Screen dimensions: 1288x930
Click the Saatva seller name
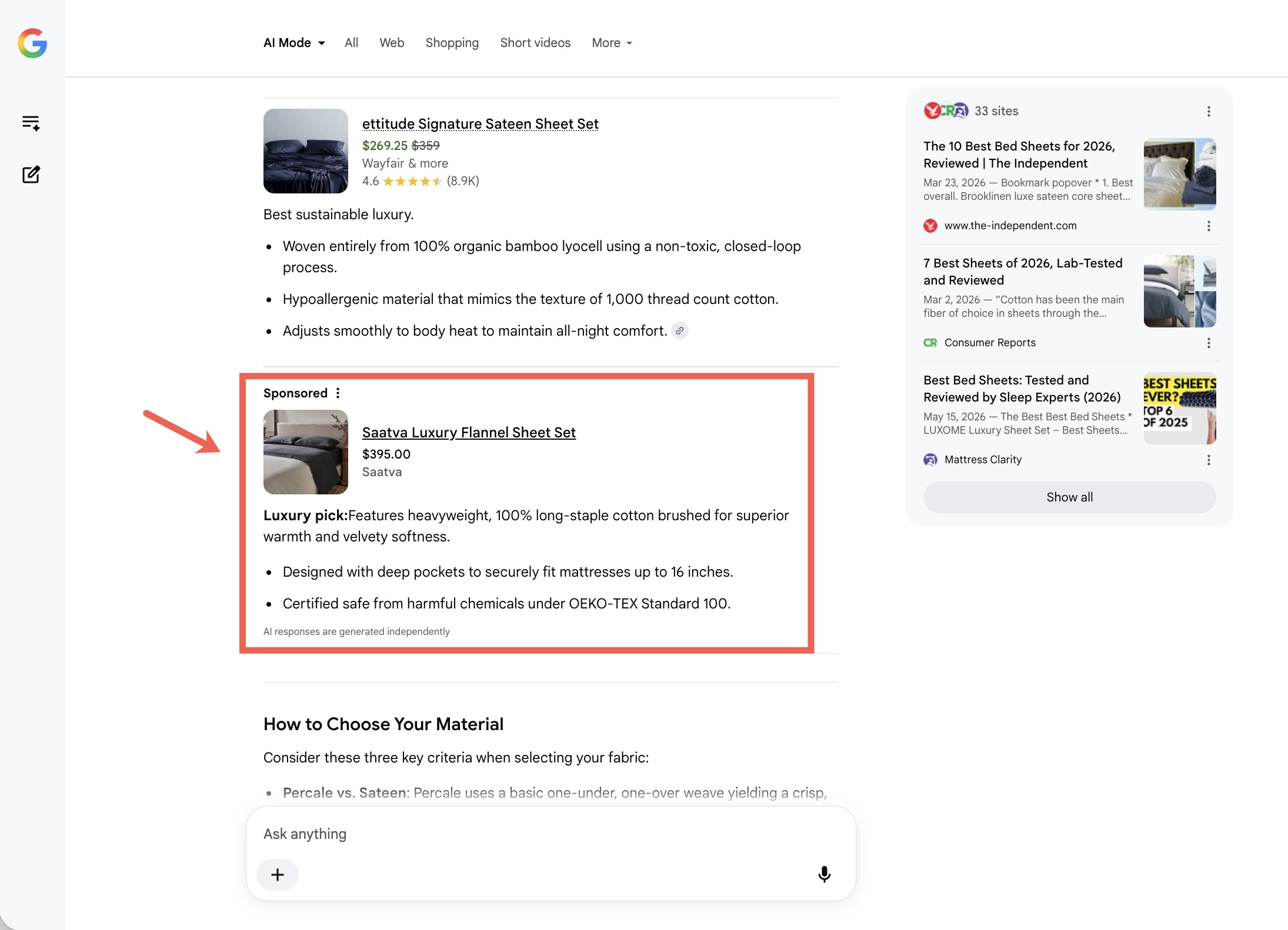pos(382,472)
